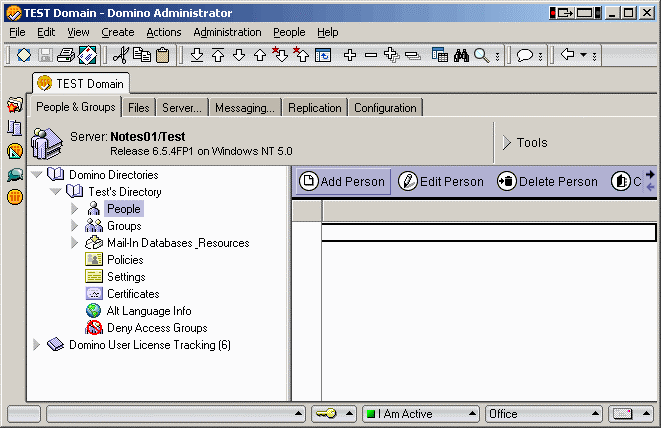Click the binoculars Find icon
Image resolution: width=661 pixels, height=428 pixels.
[x=461, y=55]
